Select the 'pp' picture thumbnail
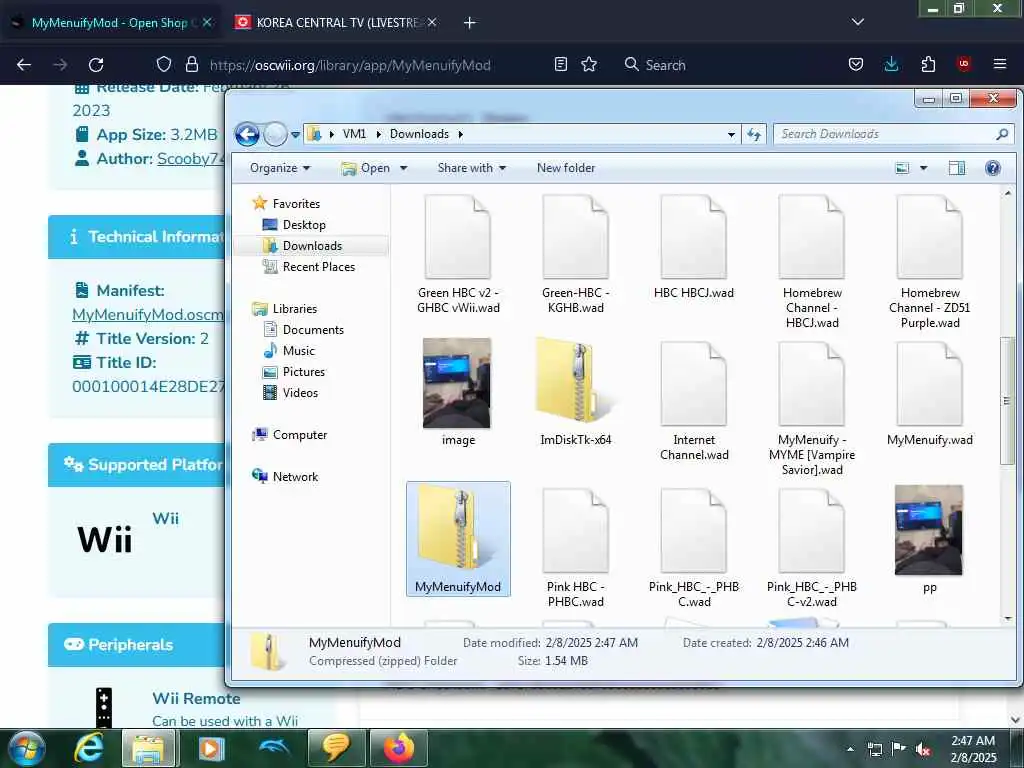This screenshot has width=1024, height=768. pyautogui.click(x=929, y=539)
